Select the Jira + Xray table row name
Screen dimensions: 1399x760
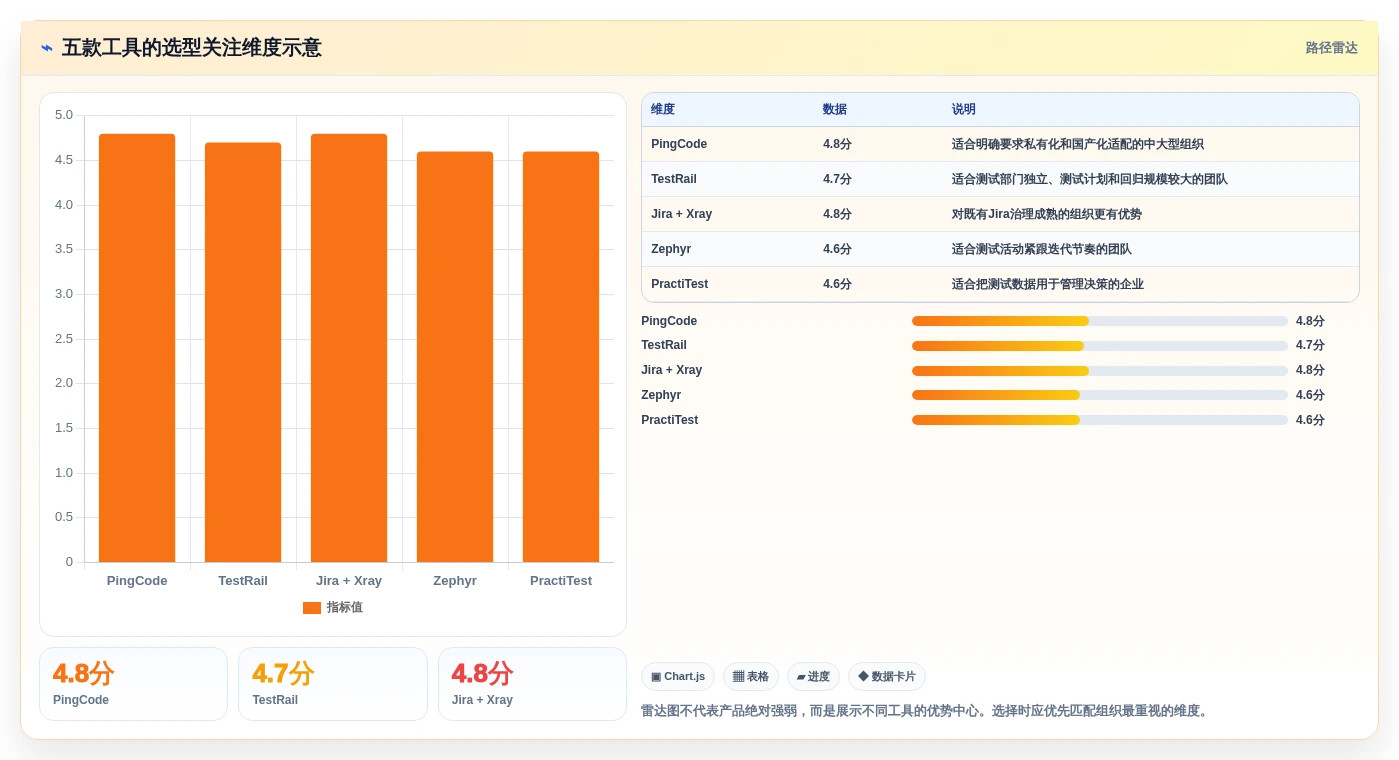point(682,214)
